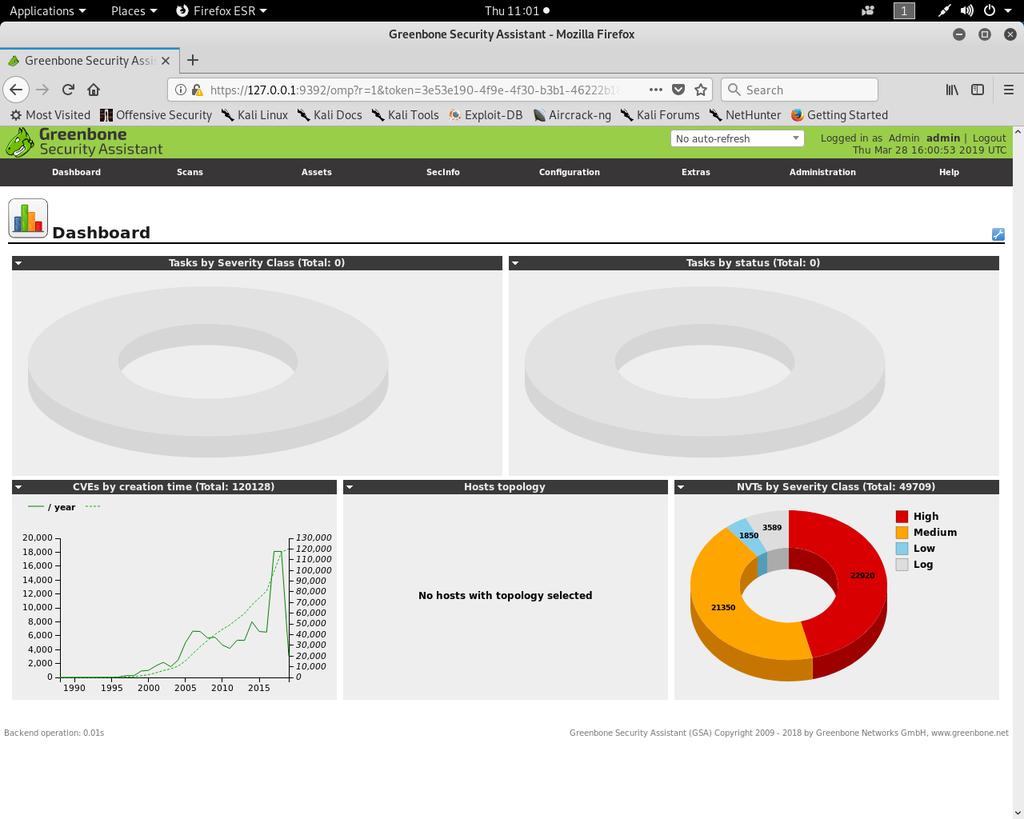Click the admin username link
The width and height of the screenshot is (1024, 819).
click(943, 138)
